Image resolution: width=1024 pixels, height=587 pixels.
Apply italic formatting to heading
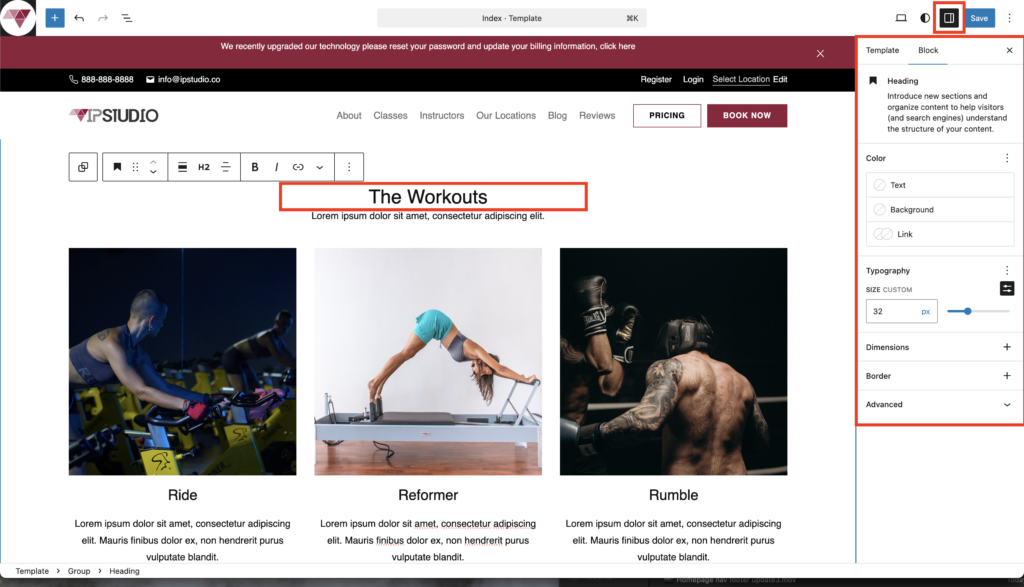[276, 167]
